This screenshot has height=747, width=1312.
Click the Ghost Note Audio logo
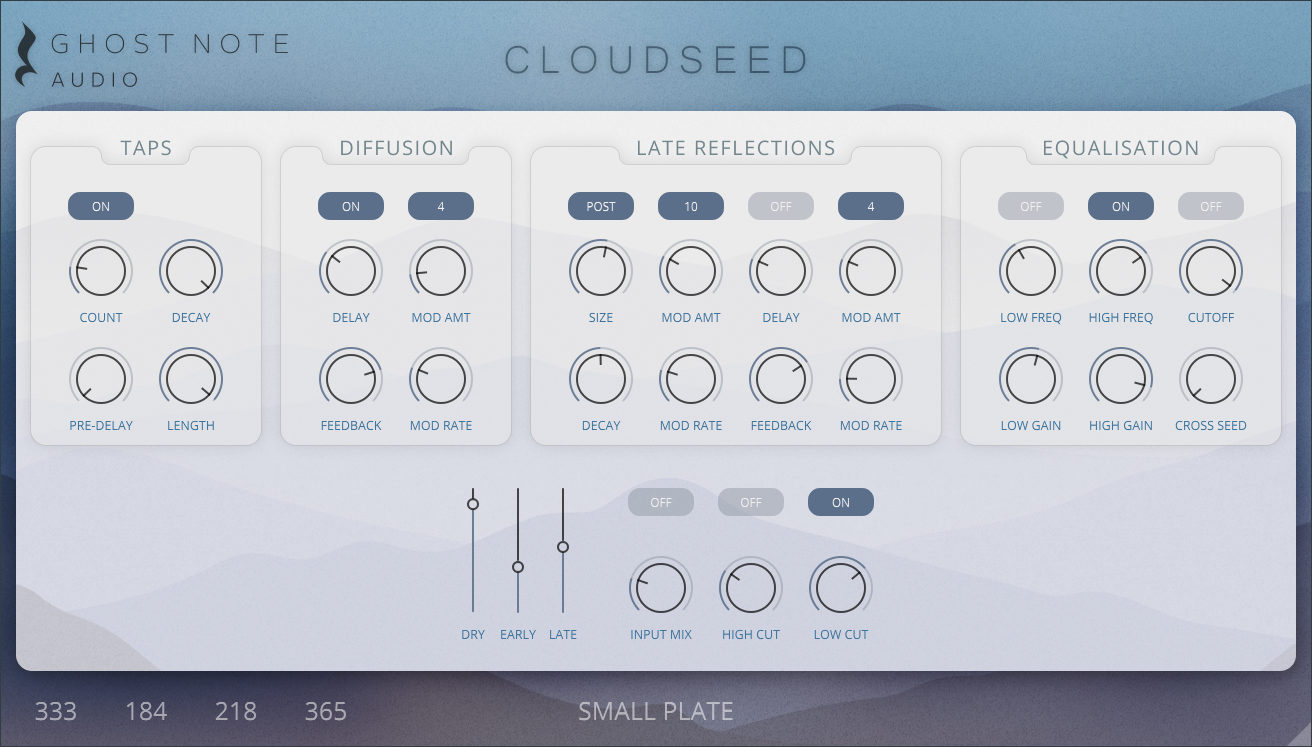tap(150, 52)
